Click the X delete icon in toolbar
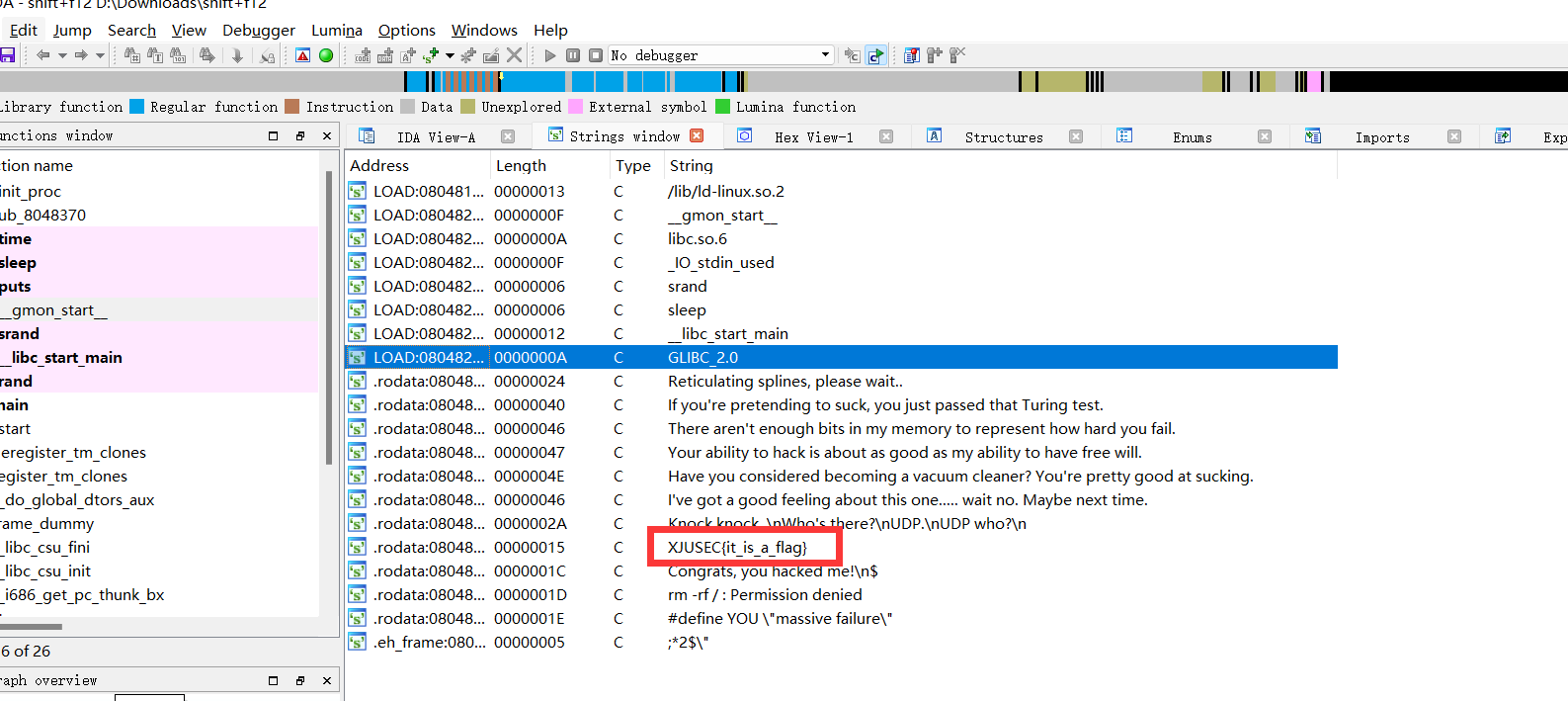Viewport: 1568px width, 701px height. click(514, 55)
